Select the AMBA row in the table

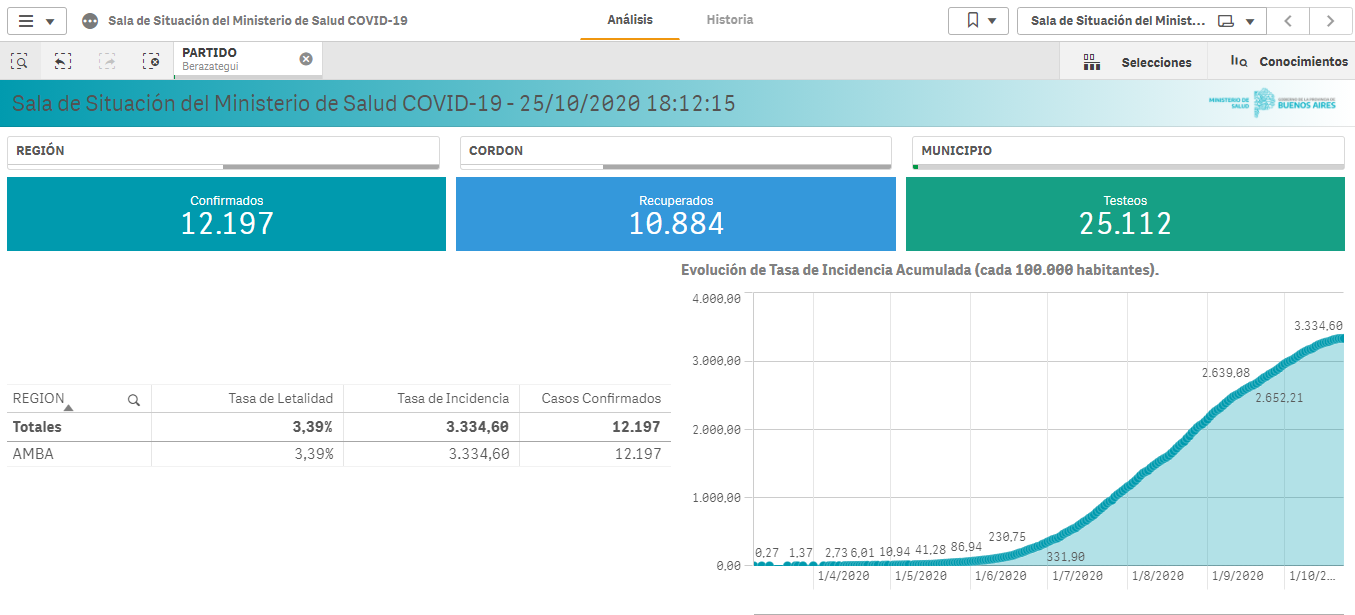[x=34, y=454]
